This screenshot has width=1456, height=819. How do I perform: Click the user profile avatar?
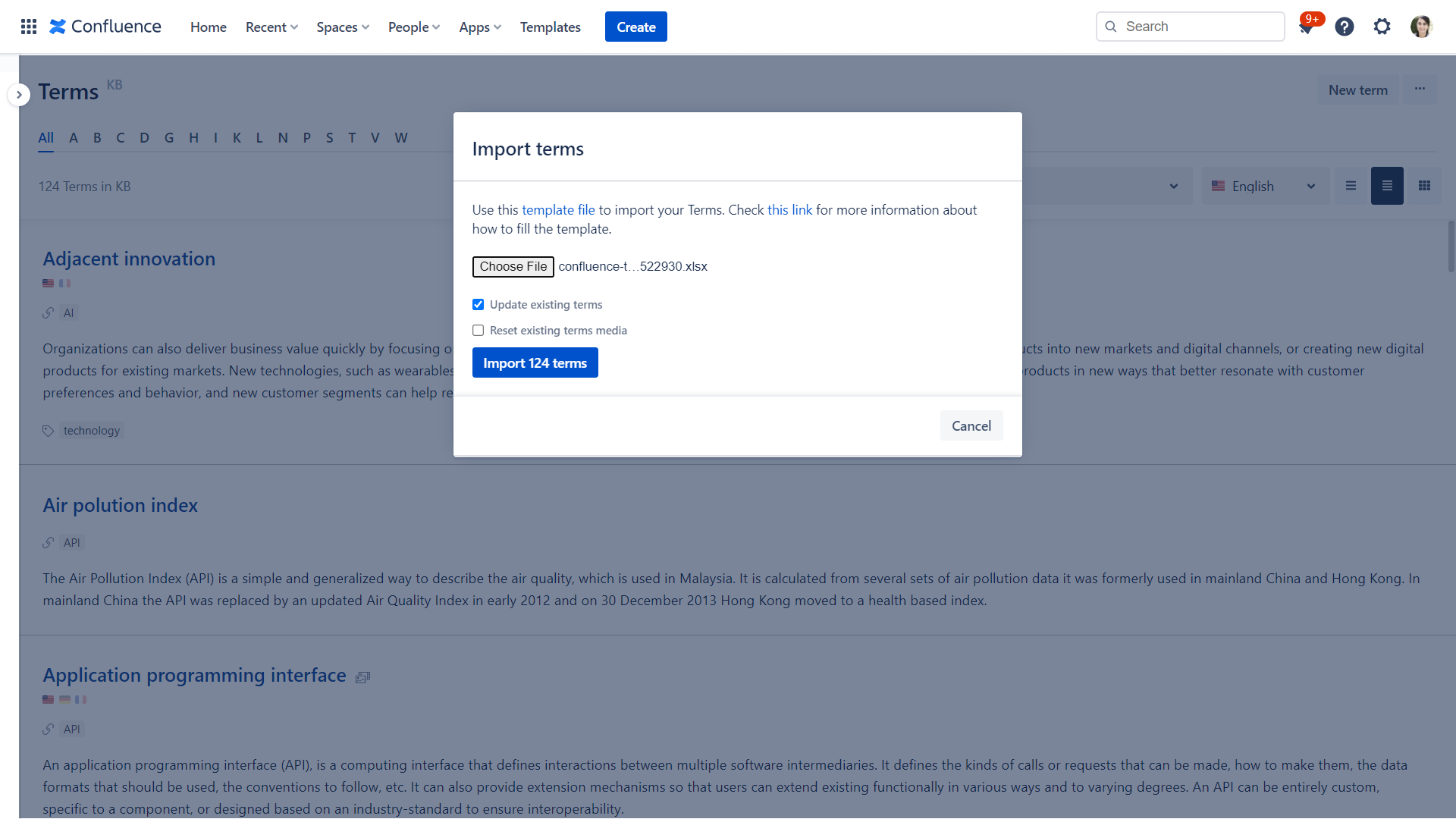pyautogui.click(x=1420, y=27)
